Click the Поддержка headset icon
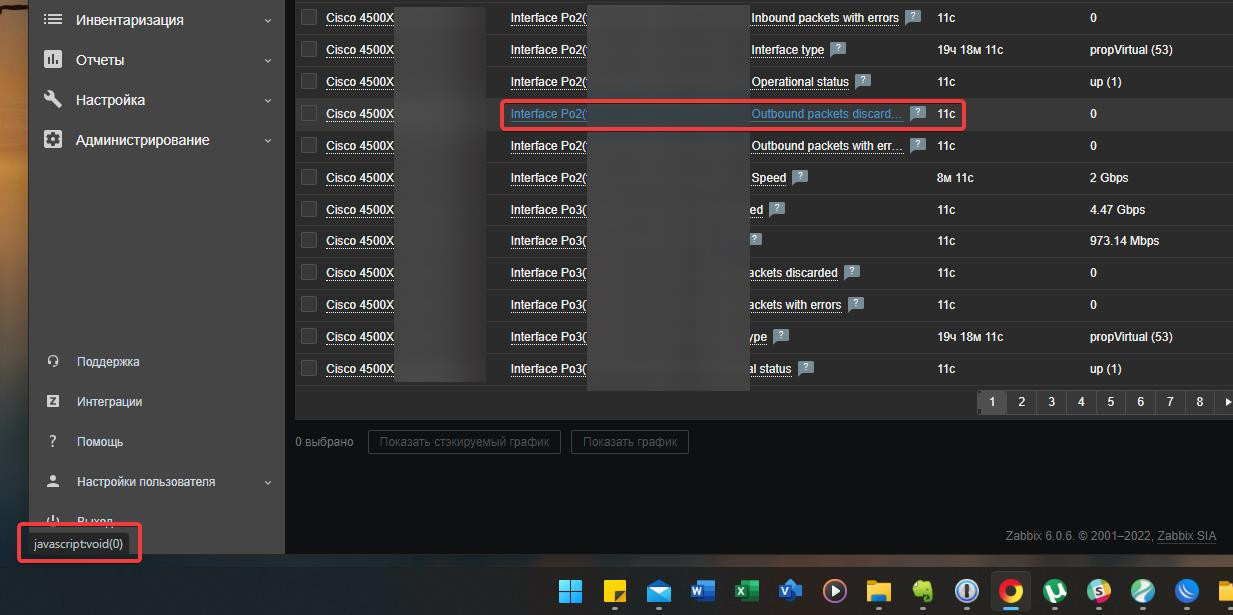The width and height of the screenshot is (1233, 615). click(54, 362)
